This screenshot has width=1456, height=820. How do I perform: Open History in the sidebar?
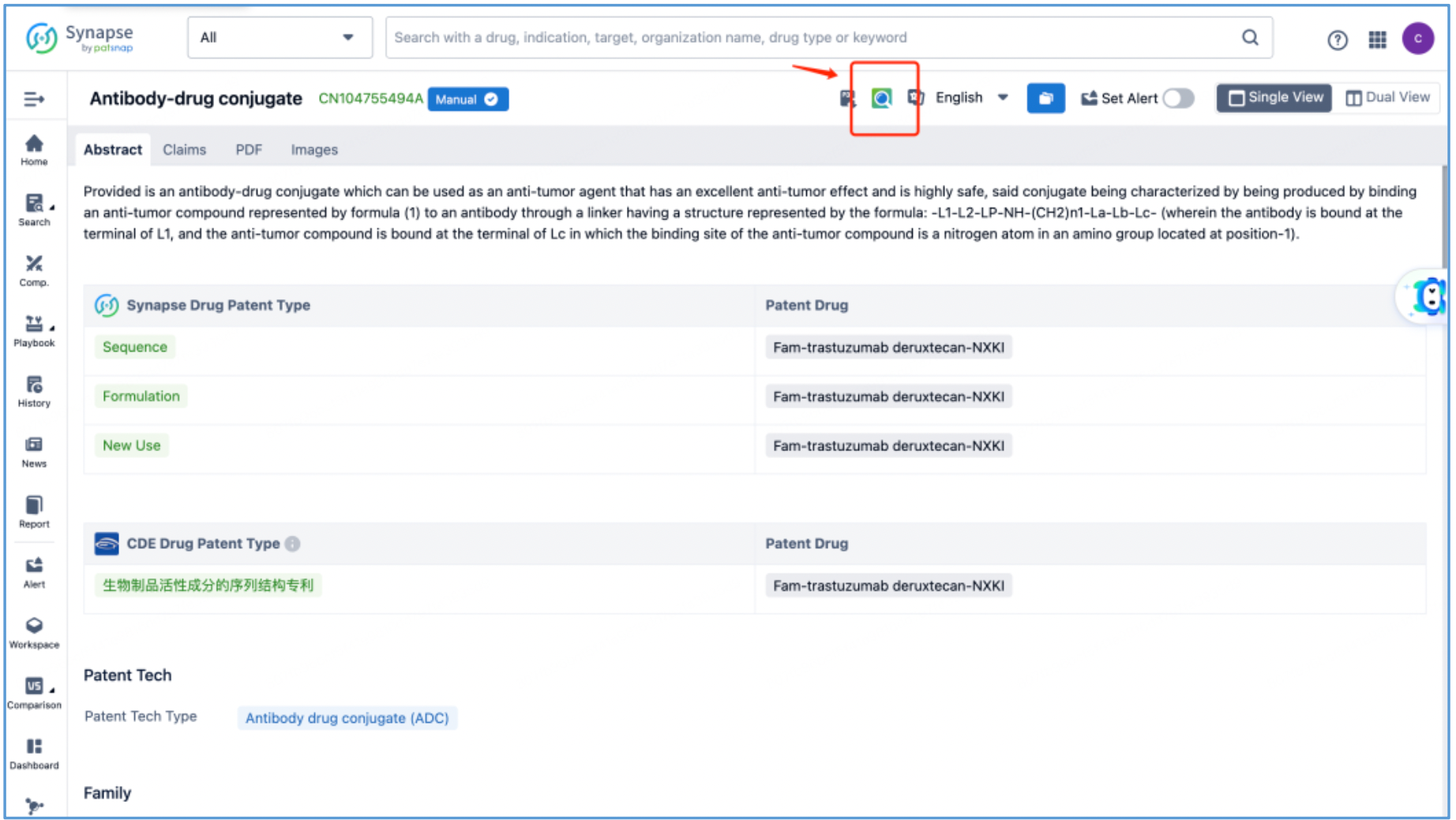point(34,391)
